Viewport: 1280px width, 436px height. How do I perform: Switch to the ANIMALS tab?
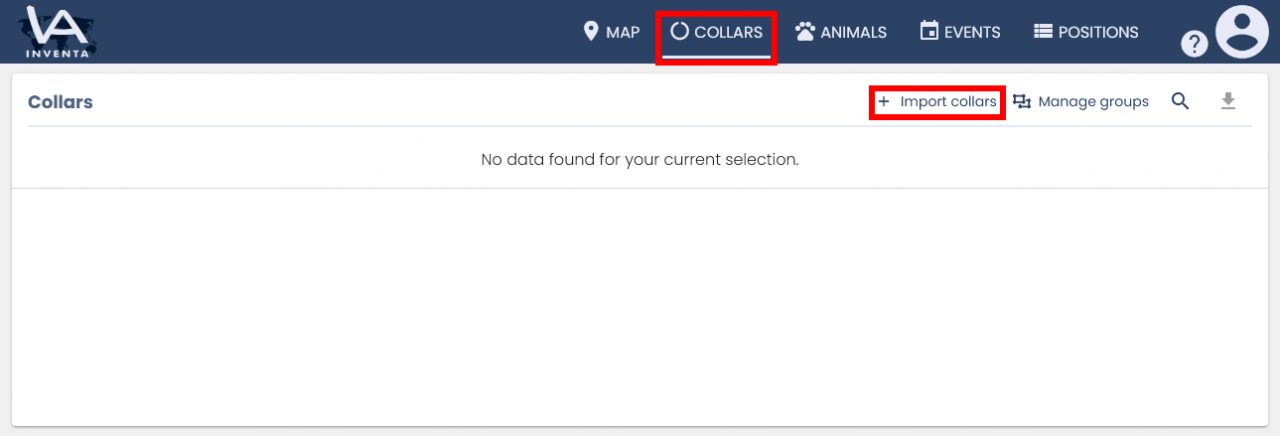tap(853, 32)
